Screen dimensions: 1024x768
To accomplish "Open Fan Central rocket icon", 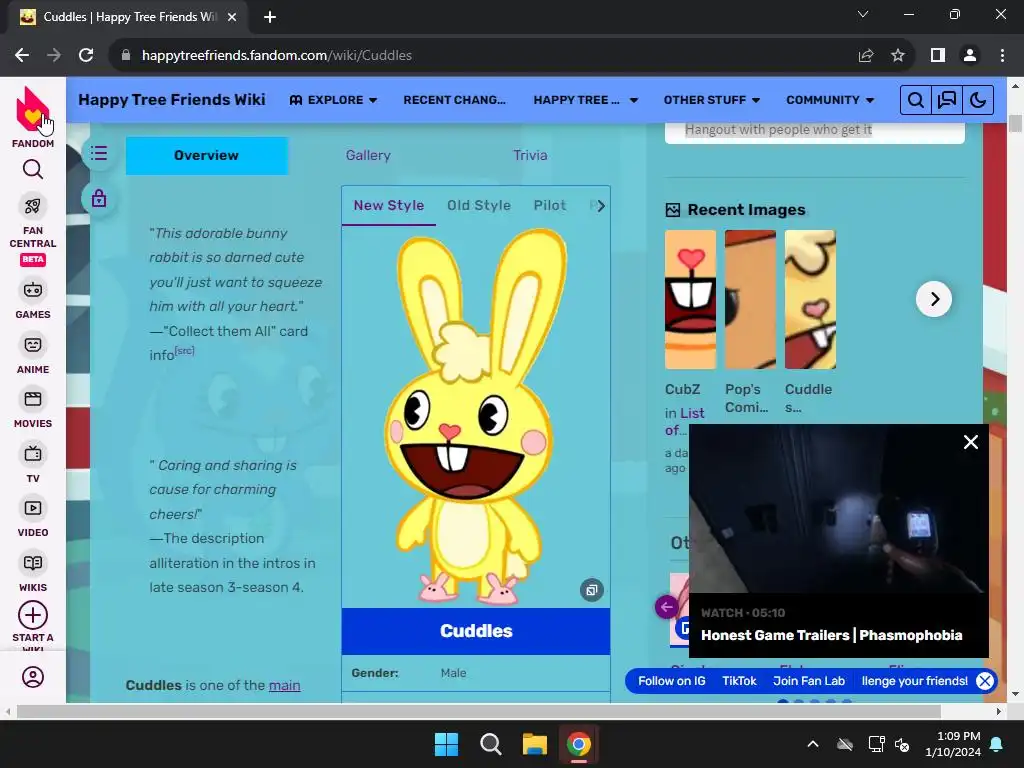I will (x=33, y=206).
